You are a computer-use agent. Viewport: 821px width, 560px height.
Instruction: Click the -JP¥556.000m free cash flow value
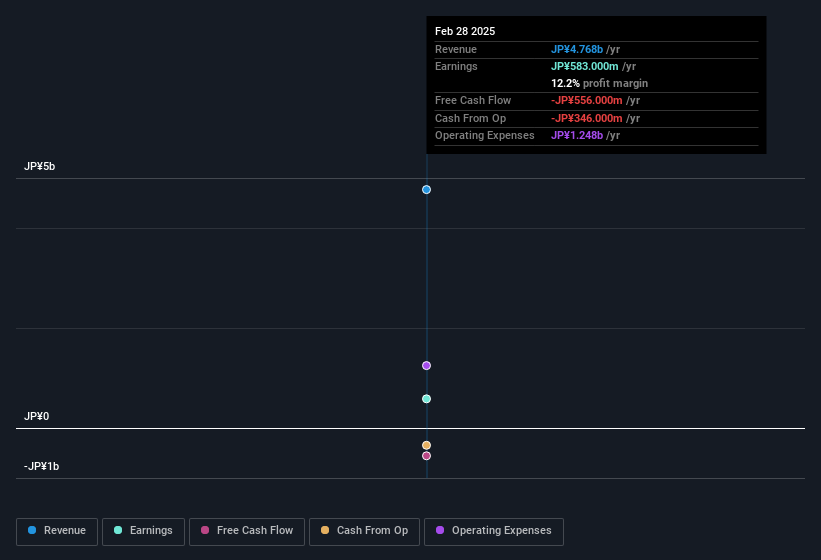[x=586, y=100]
